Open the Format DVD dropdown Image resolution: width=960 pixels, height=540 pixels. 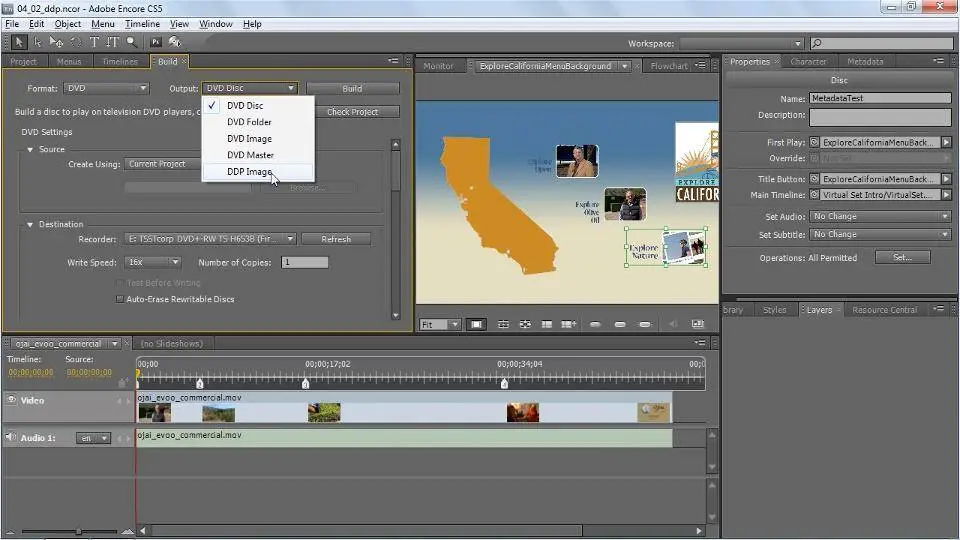pos(106,88)
